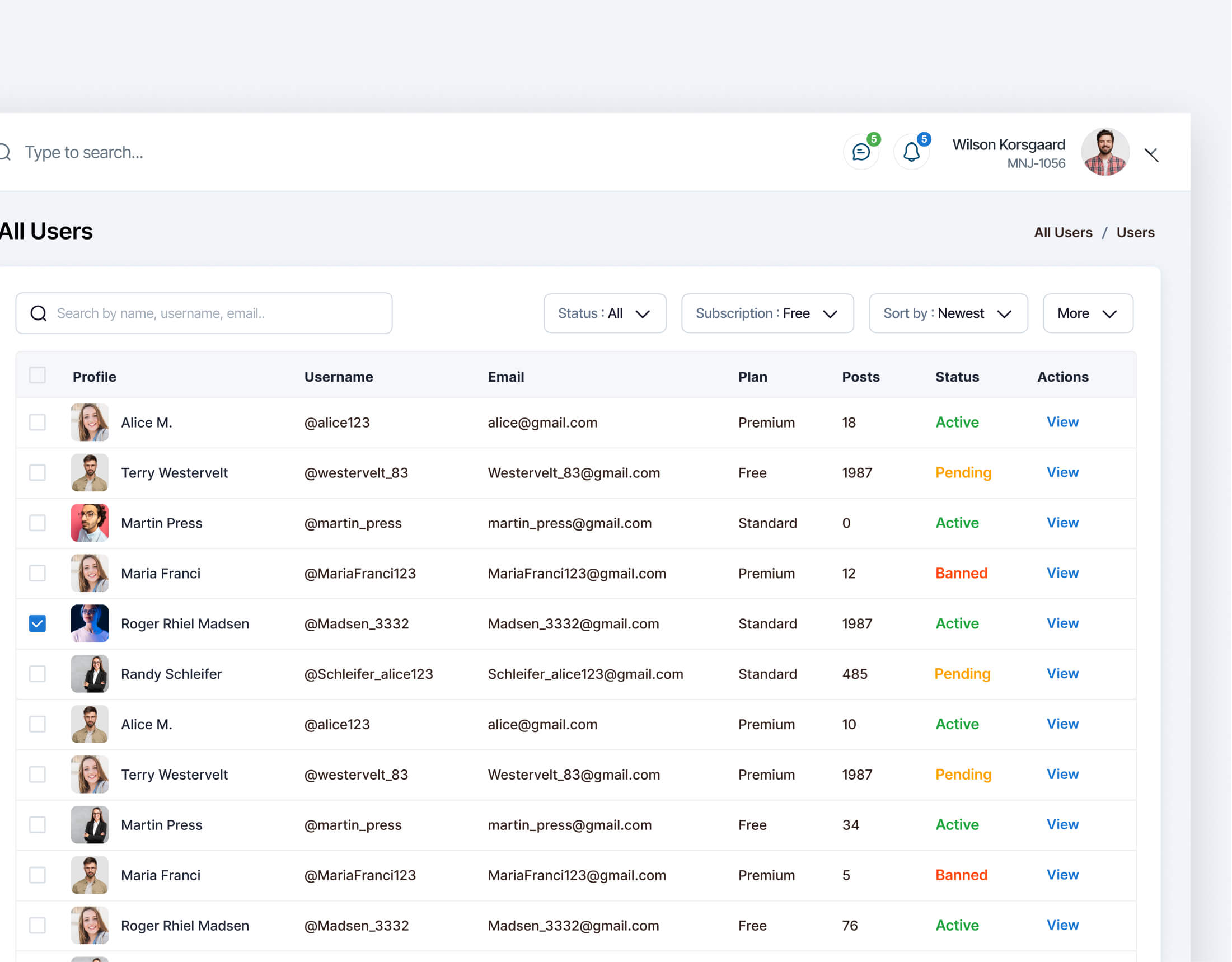This screenshot has width=1232, height=962.
Task: Select the Users breadcrumb item
Action: click(1135, 232)
